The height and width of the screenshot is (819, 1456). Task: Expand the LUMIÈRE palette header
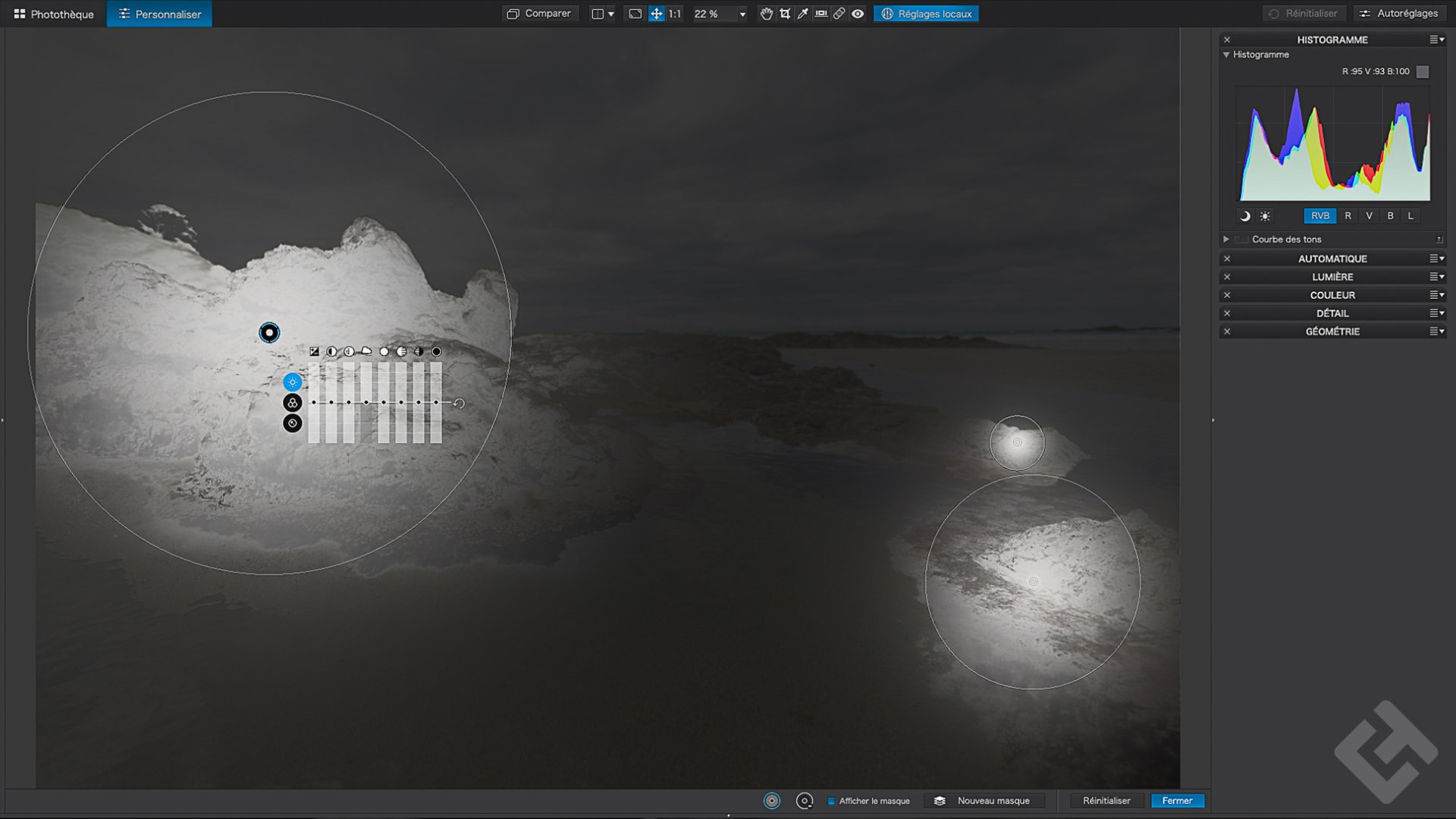1332,277
